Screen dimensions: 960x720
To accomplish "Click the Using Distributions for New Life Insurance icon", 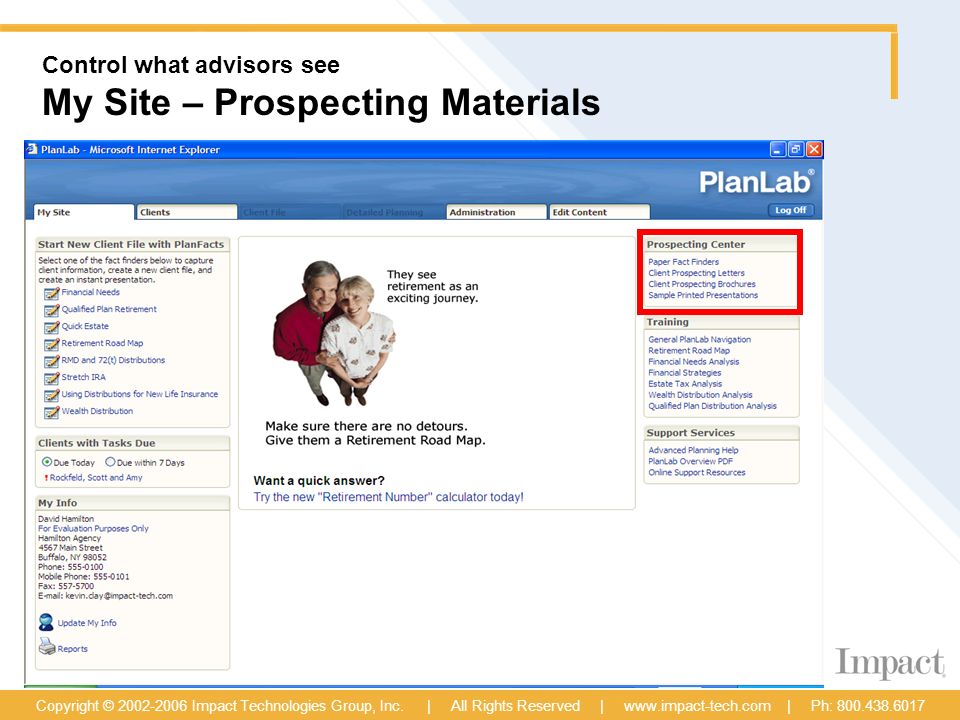I will click(x=51, y=396).
